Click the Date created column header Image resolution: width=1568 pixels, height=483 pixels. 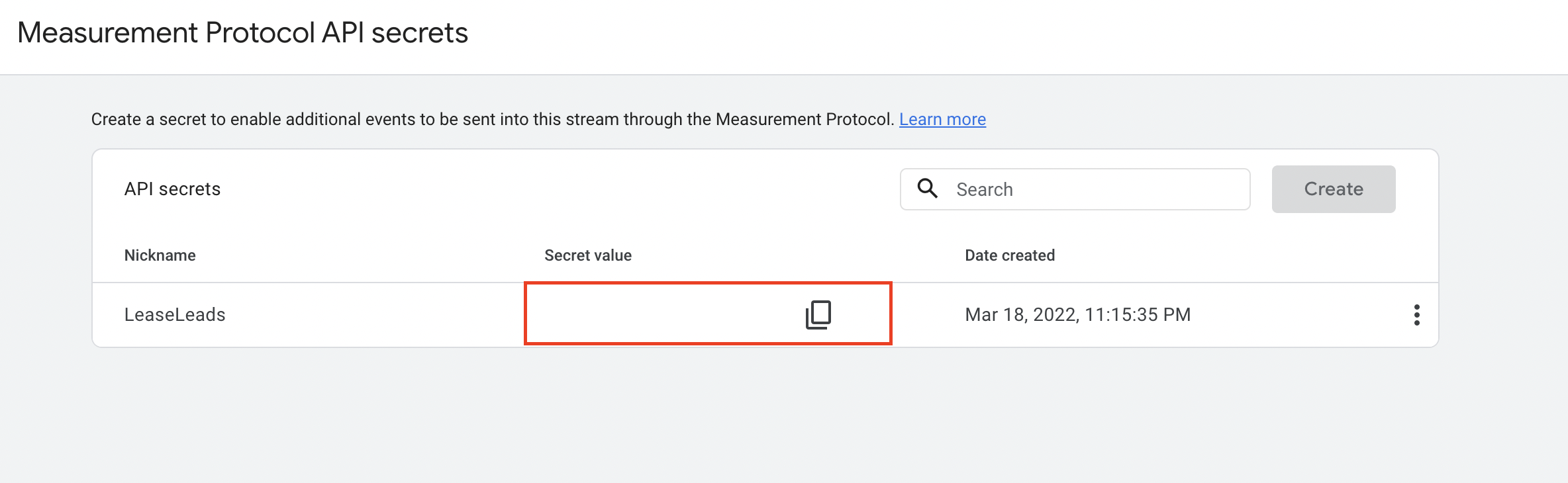[1010, 255]
